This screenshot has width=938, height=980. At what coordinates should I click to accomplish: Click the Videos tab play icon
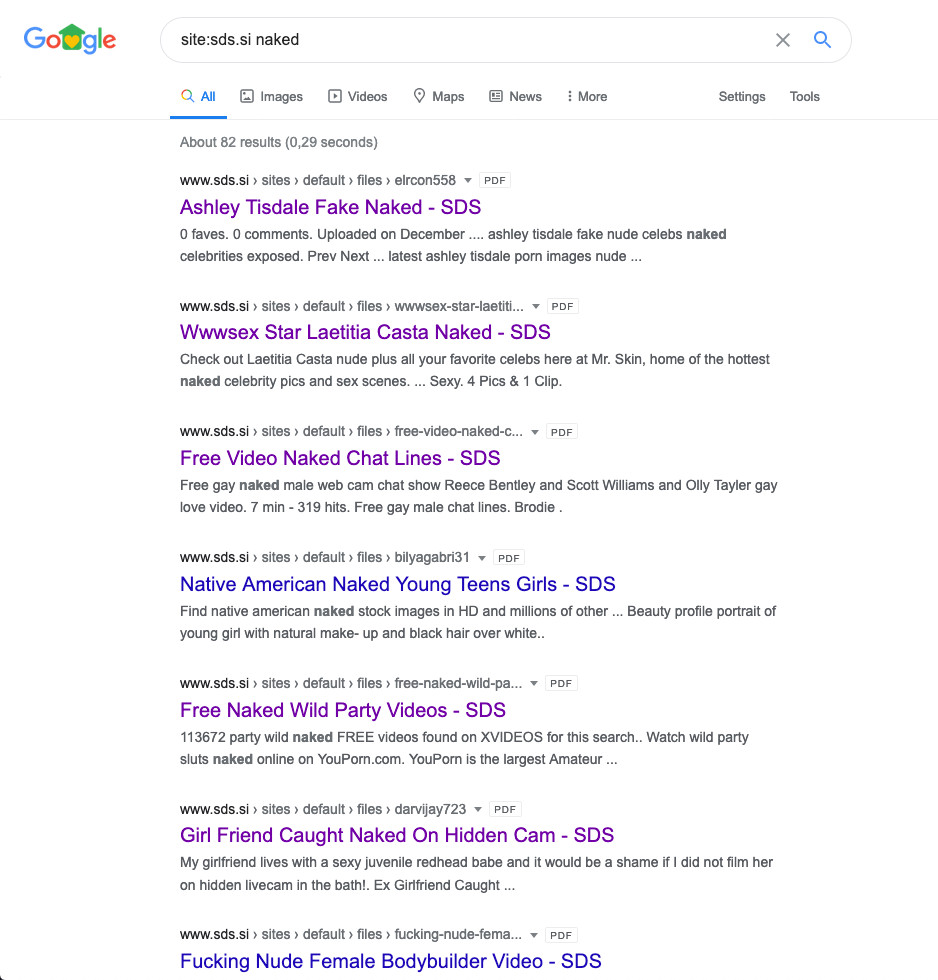tap(335, 96)
